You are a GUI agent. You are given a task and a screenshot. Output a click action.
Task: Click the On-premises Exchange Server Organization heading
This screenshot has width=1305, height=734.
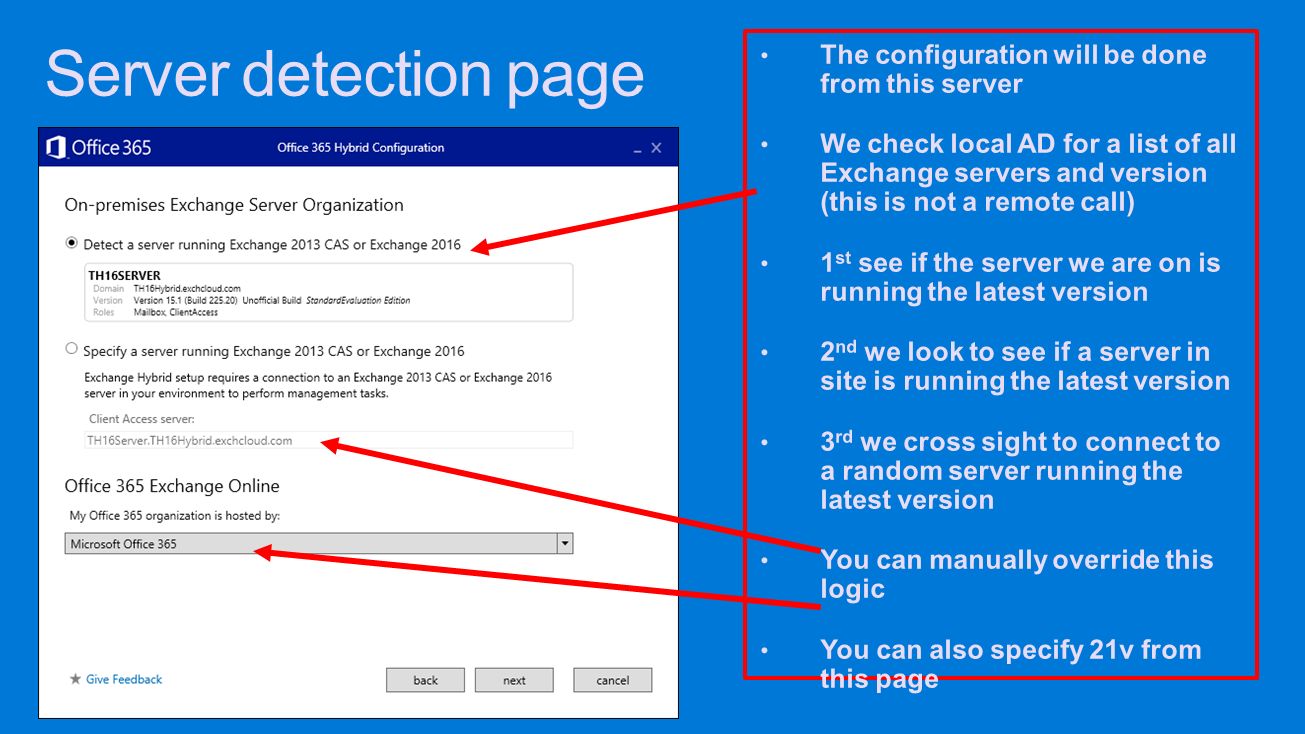[x=234, y=205]
